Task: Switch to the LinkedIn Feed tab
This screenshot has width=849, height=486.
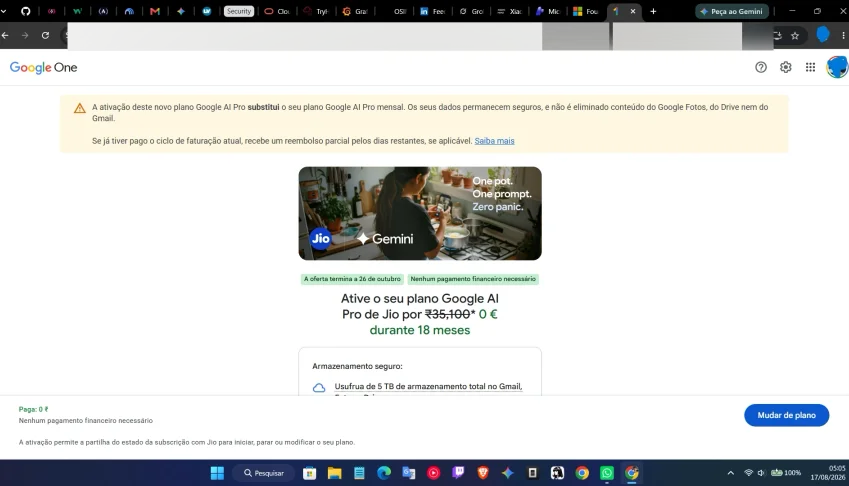Action: click(x=432, y=11)
